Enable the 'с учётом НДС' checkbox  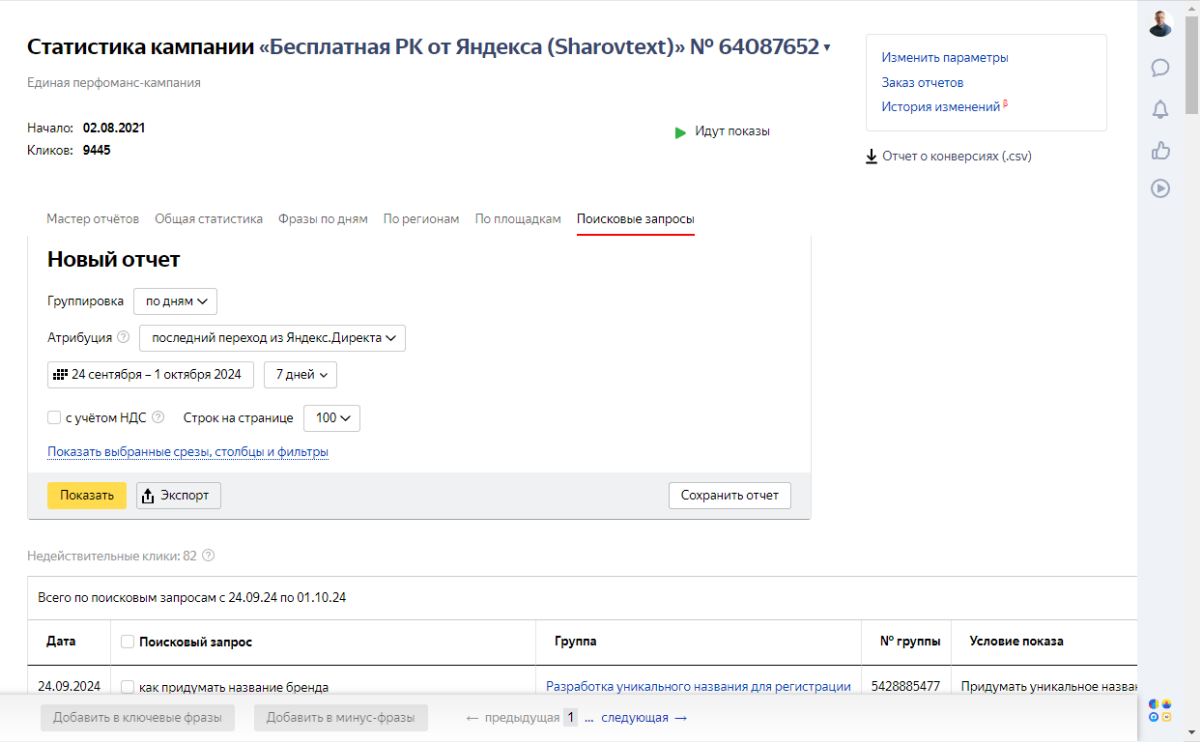(x=54, y=418)
